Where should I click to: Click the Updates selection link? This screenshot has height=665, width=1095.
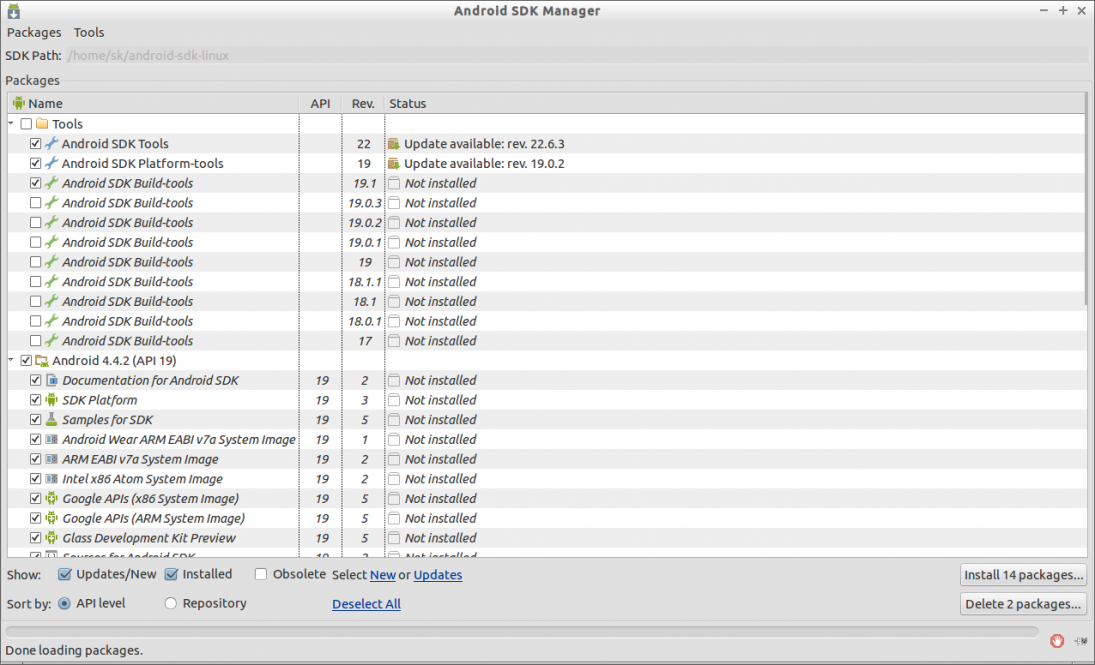pos(438,575)
